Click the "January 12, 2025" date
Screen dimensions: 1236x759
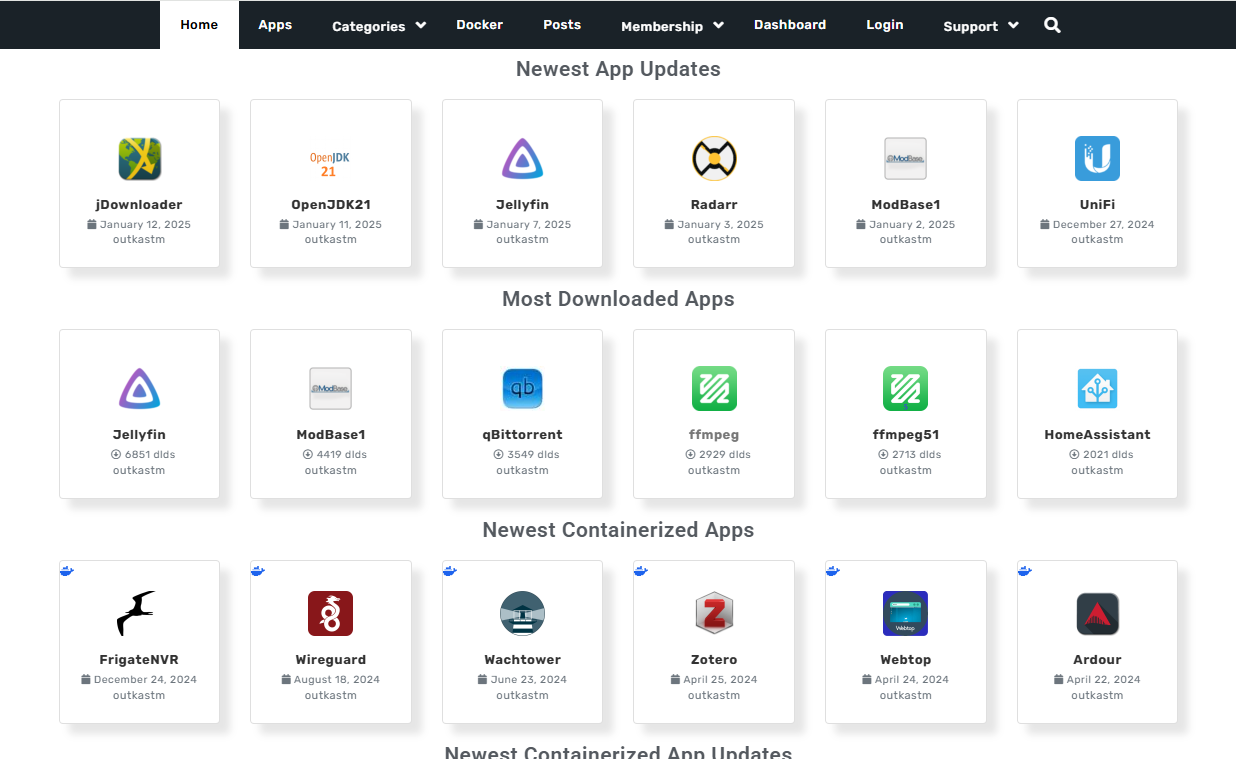click(145, 224)
